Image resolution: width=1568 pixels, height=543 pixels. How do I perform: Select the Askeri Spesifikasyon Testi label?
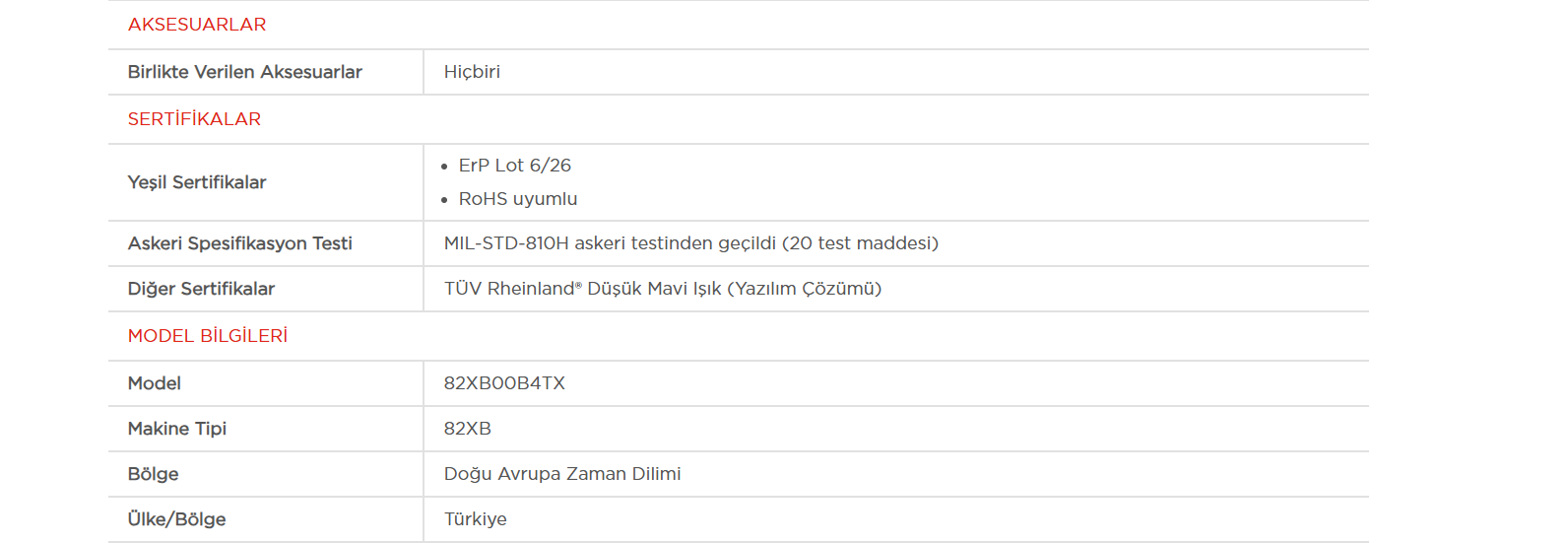[x=239, y=243]
